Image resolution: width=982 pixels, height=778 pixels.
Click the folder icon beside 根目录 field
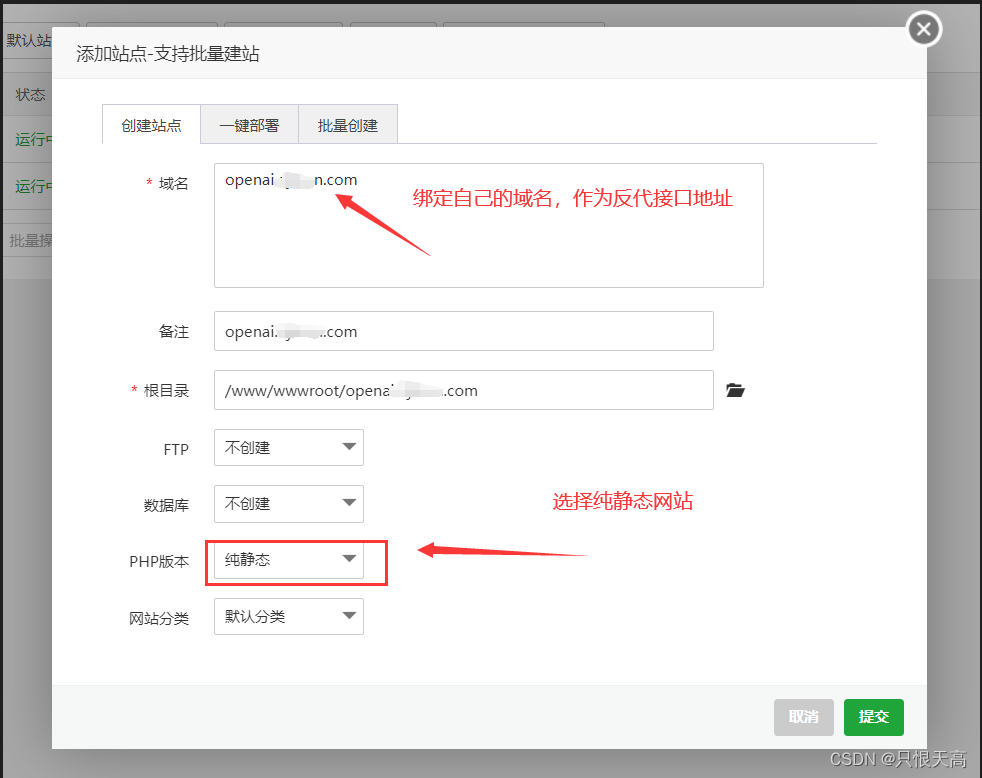pos(736,390)
